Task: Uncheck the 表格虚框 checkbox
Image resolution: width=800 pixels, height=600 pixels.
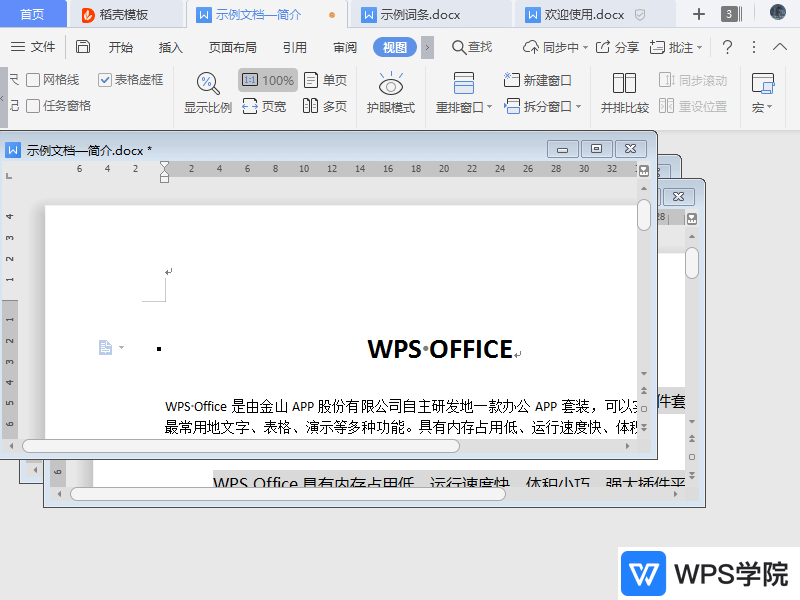Action: point(105,80)
